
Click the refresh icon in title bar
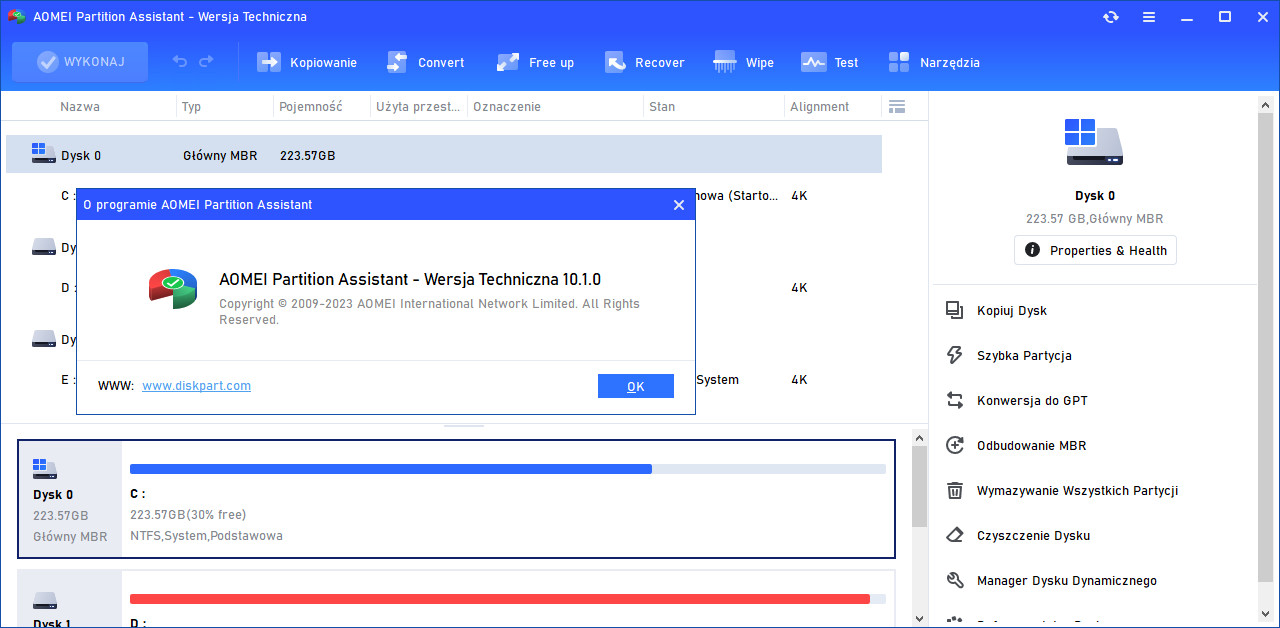coord(1110,17)
